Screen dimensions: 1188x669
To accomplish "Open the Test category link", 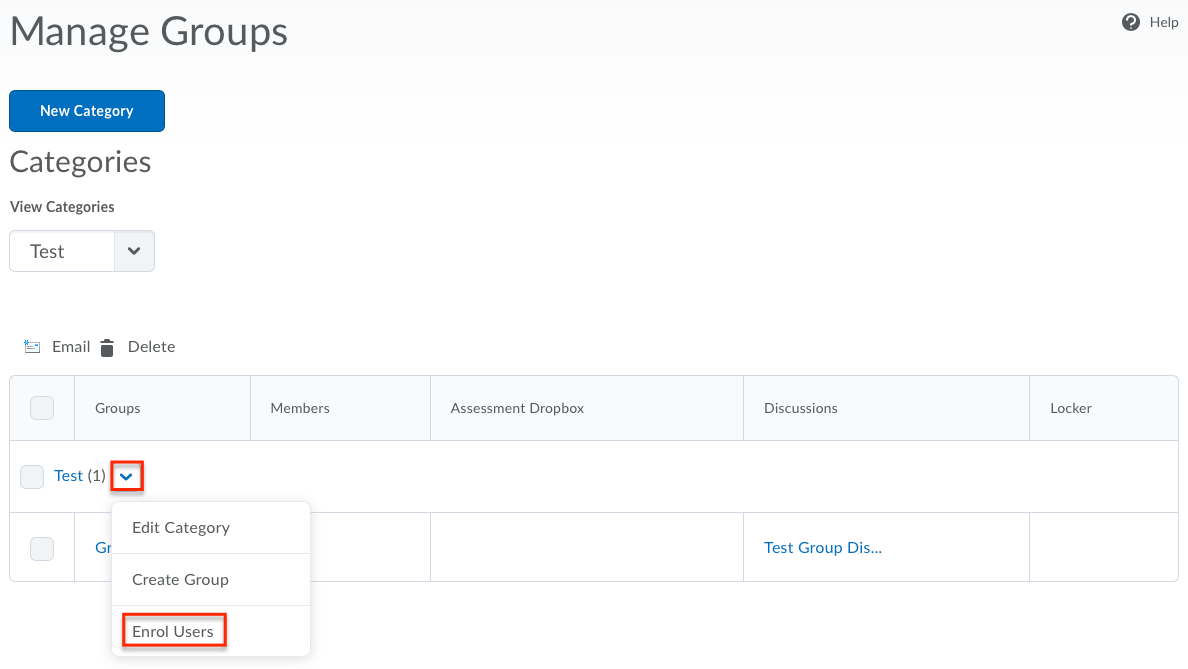I will [68, 476].
